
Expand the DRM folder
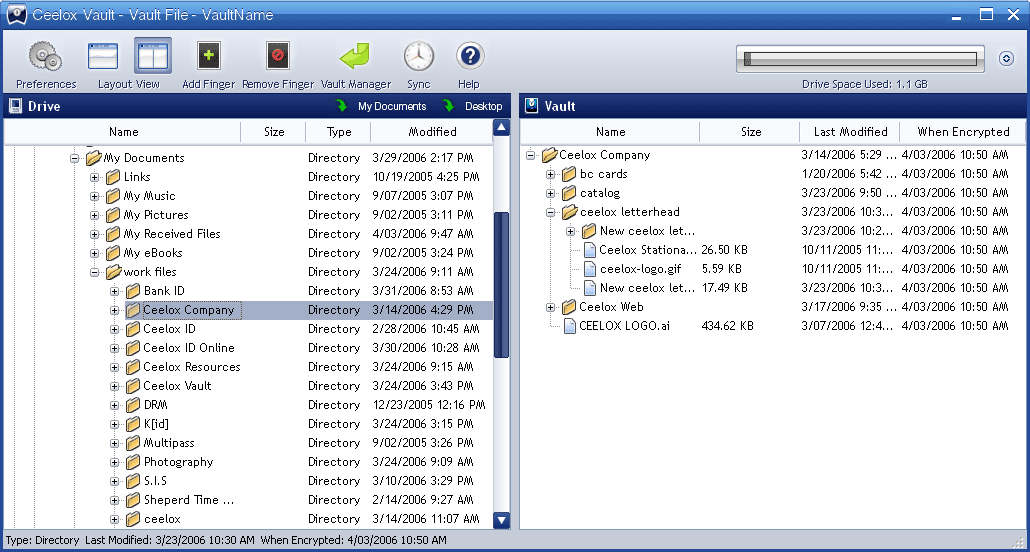pos(115,405)
